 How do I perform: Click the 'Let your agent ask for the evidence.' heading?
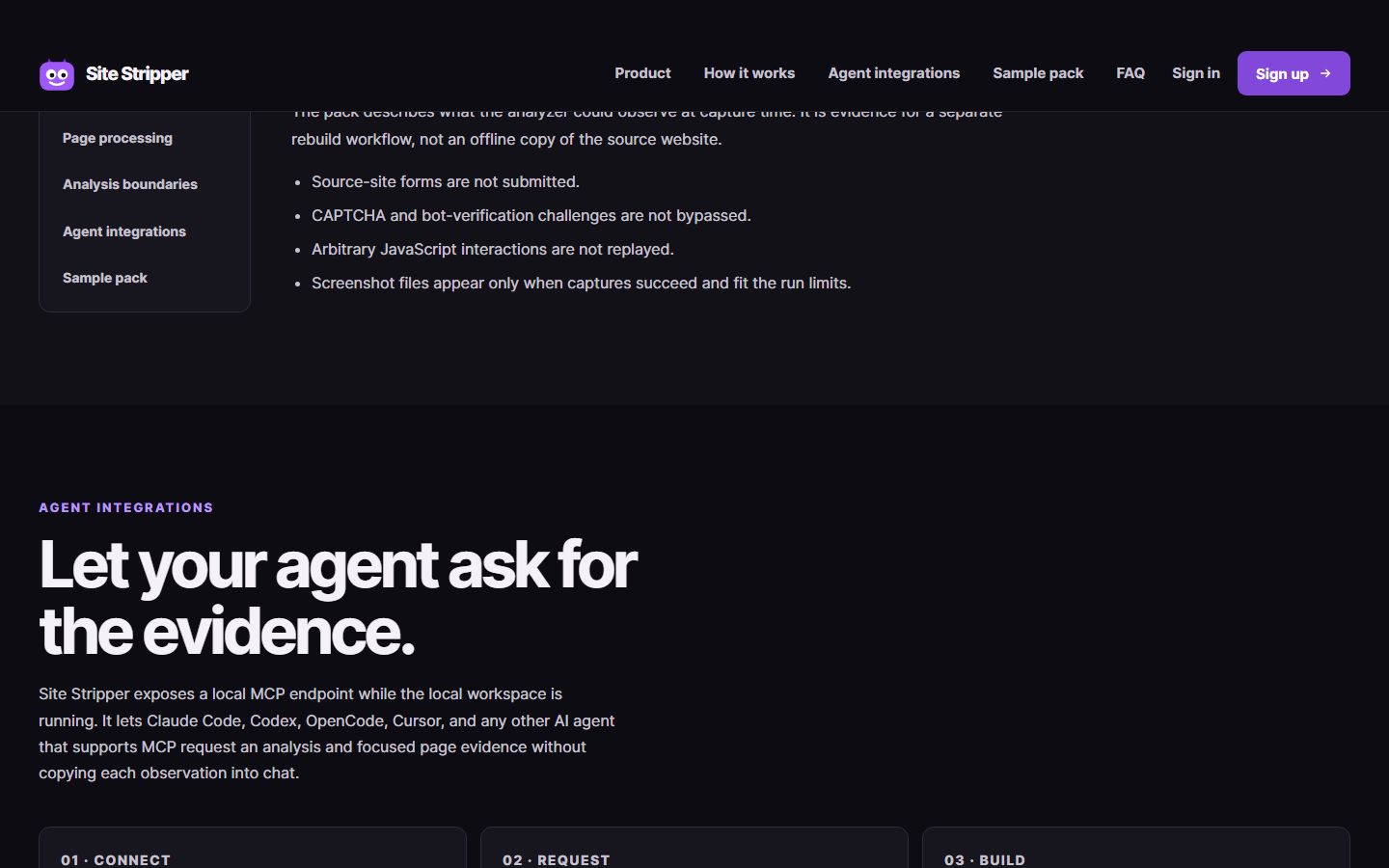point(338,598)
